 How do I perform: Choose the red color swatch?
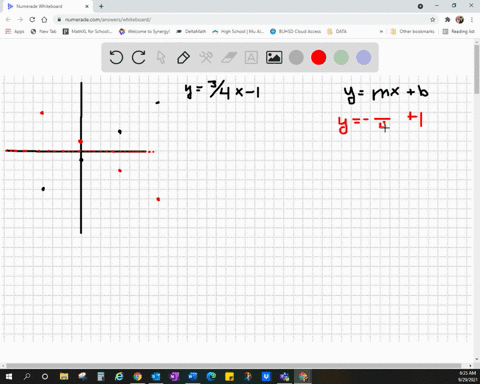319,57
